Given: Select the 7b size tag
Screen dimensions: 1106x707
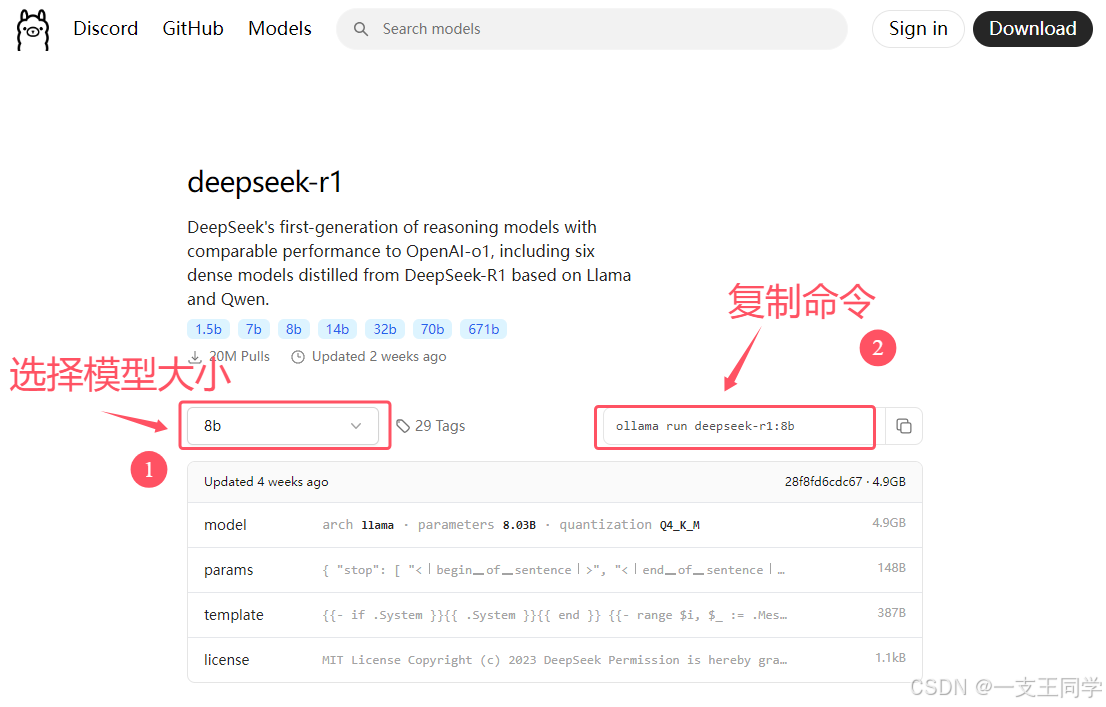Looking at the screenshot, I should point(254,330).
